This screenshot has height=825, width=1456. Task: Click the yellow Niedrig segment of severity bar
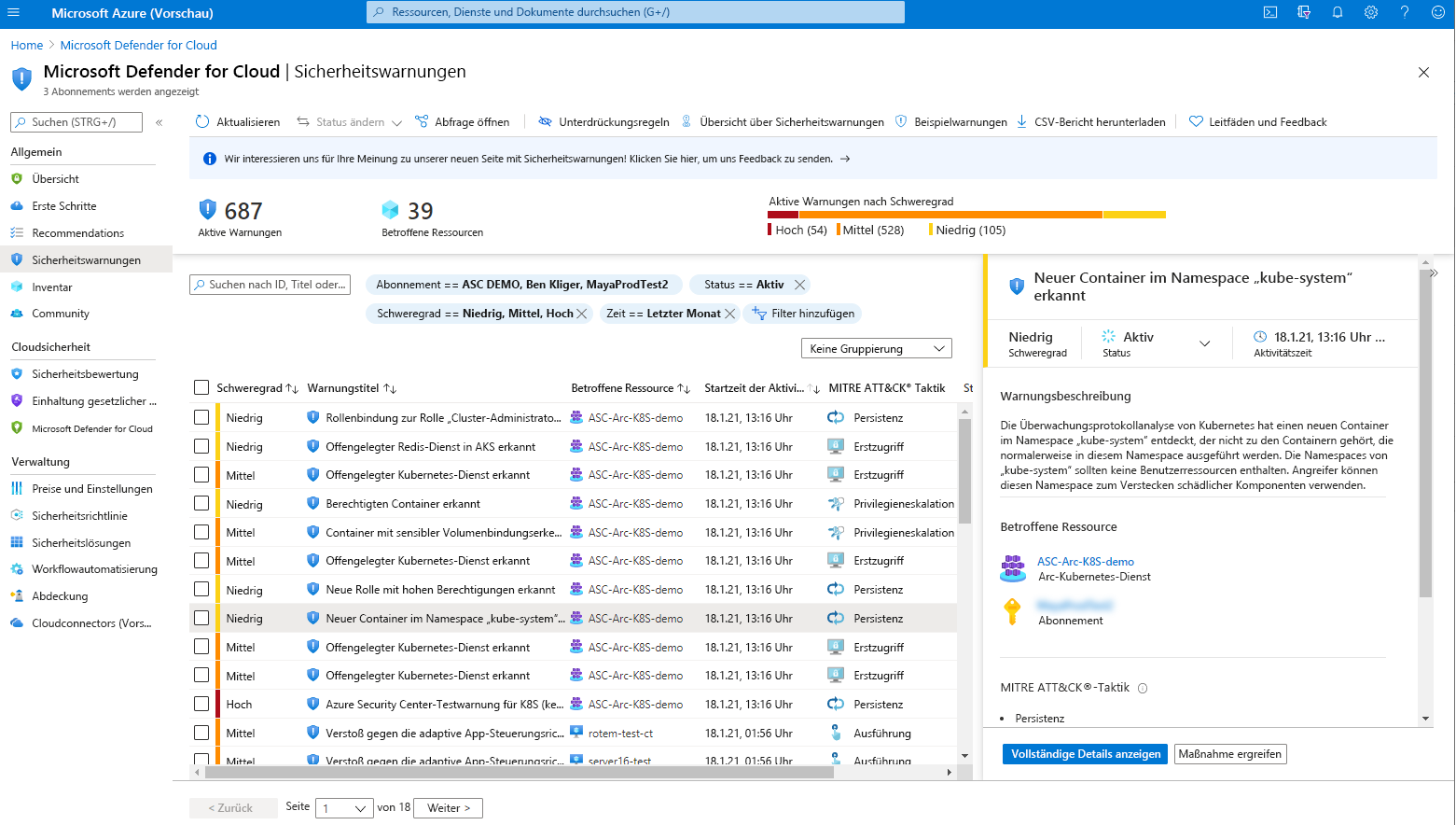pos(1135,215)
